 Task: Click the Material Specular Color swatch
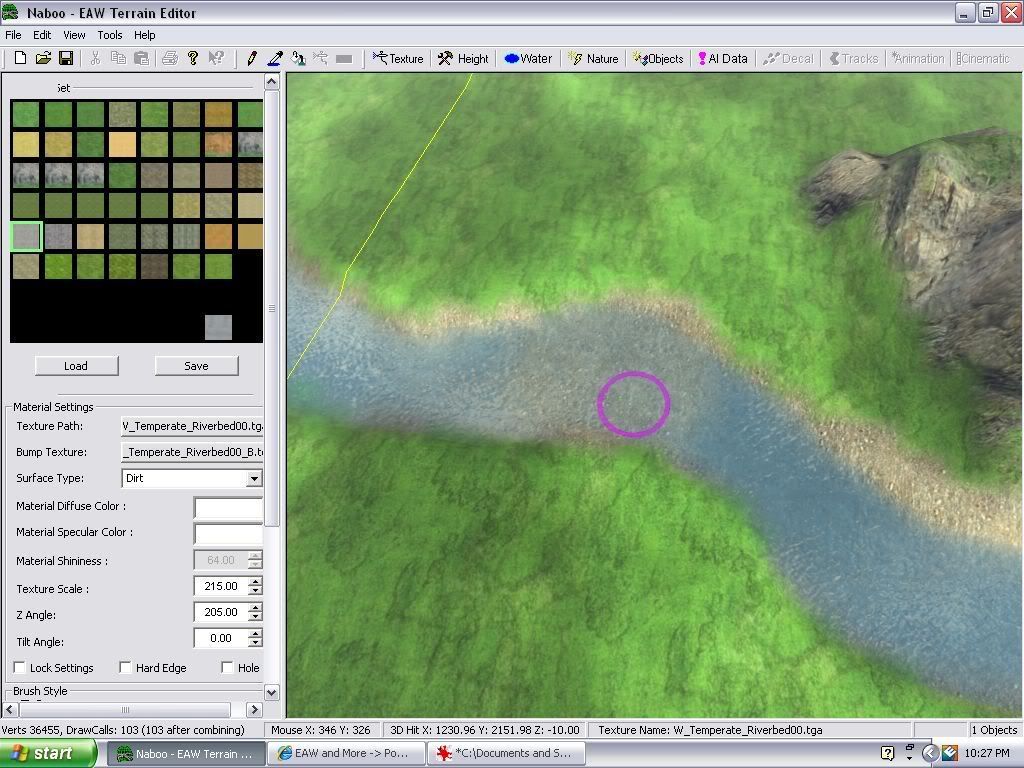228,534
